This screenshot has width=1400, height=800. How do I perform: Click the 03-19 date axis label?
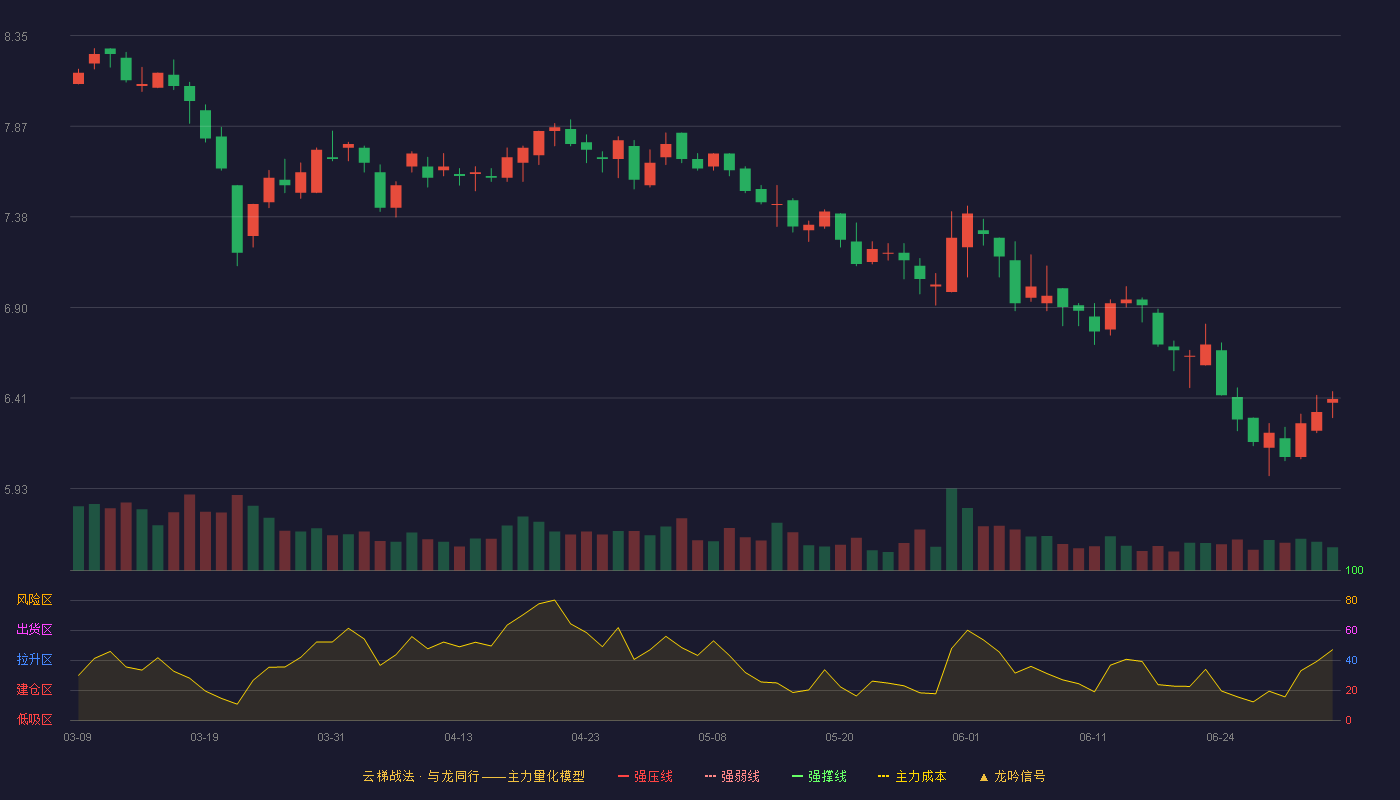tap(204, 737)
